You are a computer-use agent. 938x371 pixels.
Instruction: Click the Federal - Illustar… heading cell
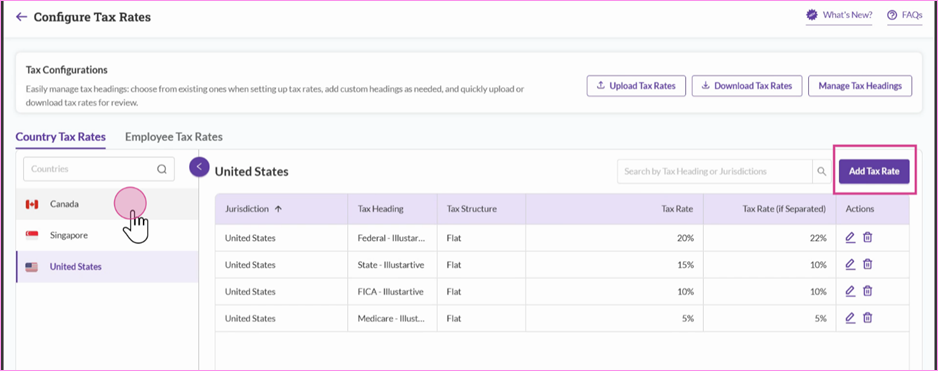click(x=392, y=238)
